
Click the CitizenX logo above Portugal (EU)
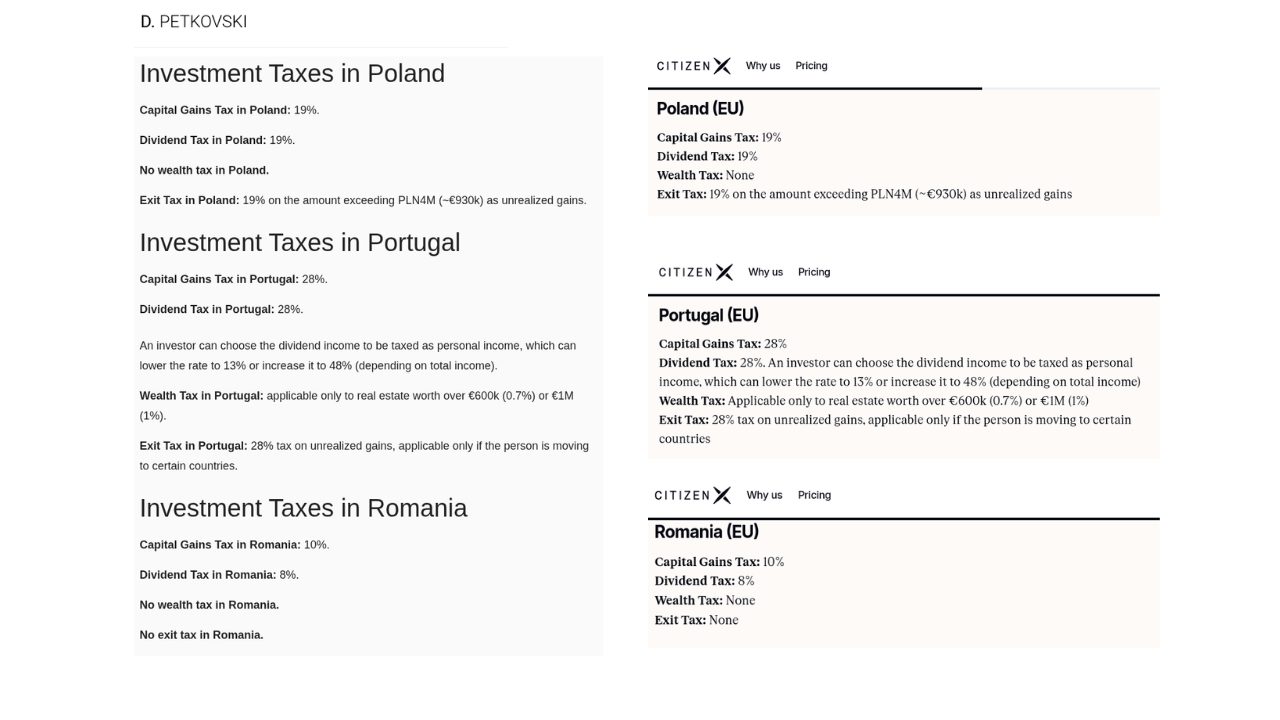pyautogui.click(x=695, y=272)
